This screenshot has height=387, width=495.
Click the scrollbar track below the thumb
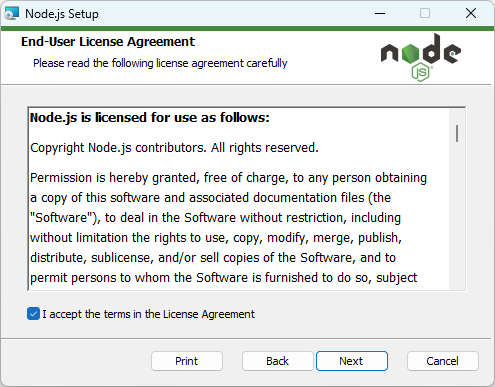(x=457, y=217)
